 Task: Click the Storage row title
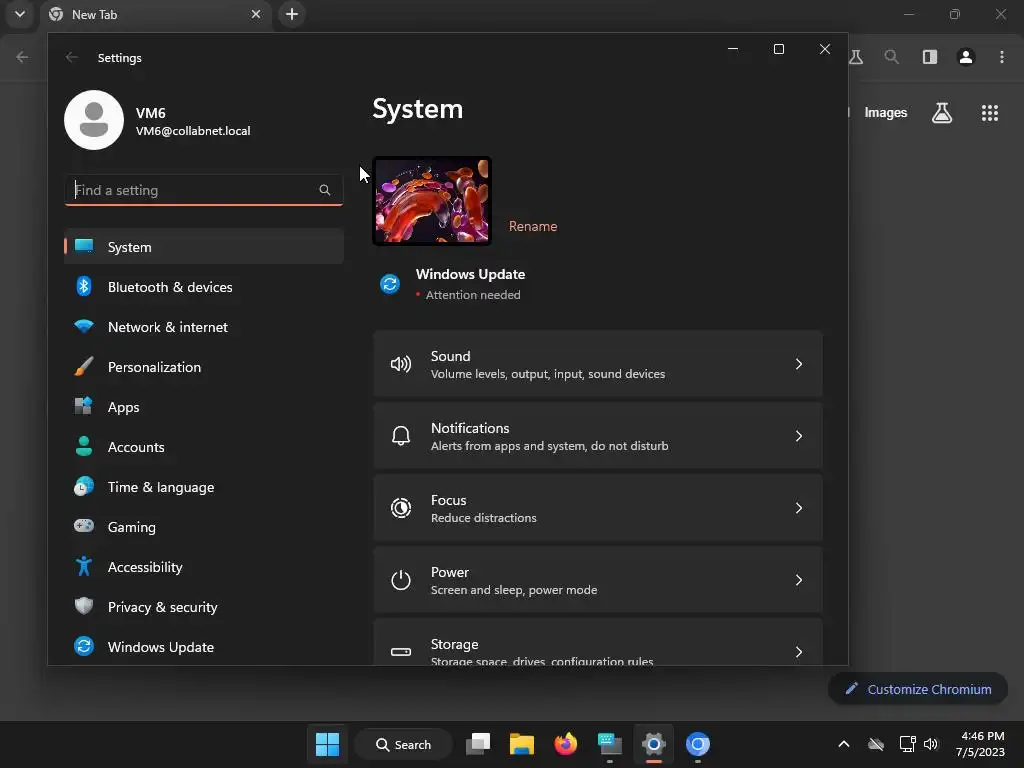(455, 644)
